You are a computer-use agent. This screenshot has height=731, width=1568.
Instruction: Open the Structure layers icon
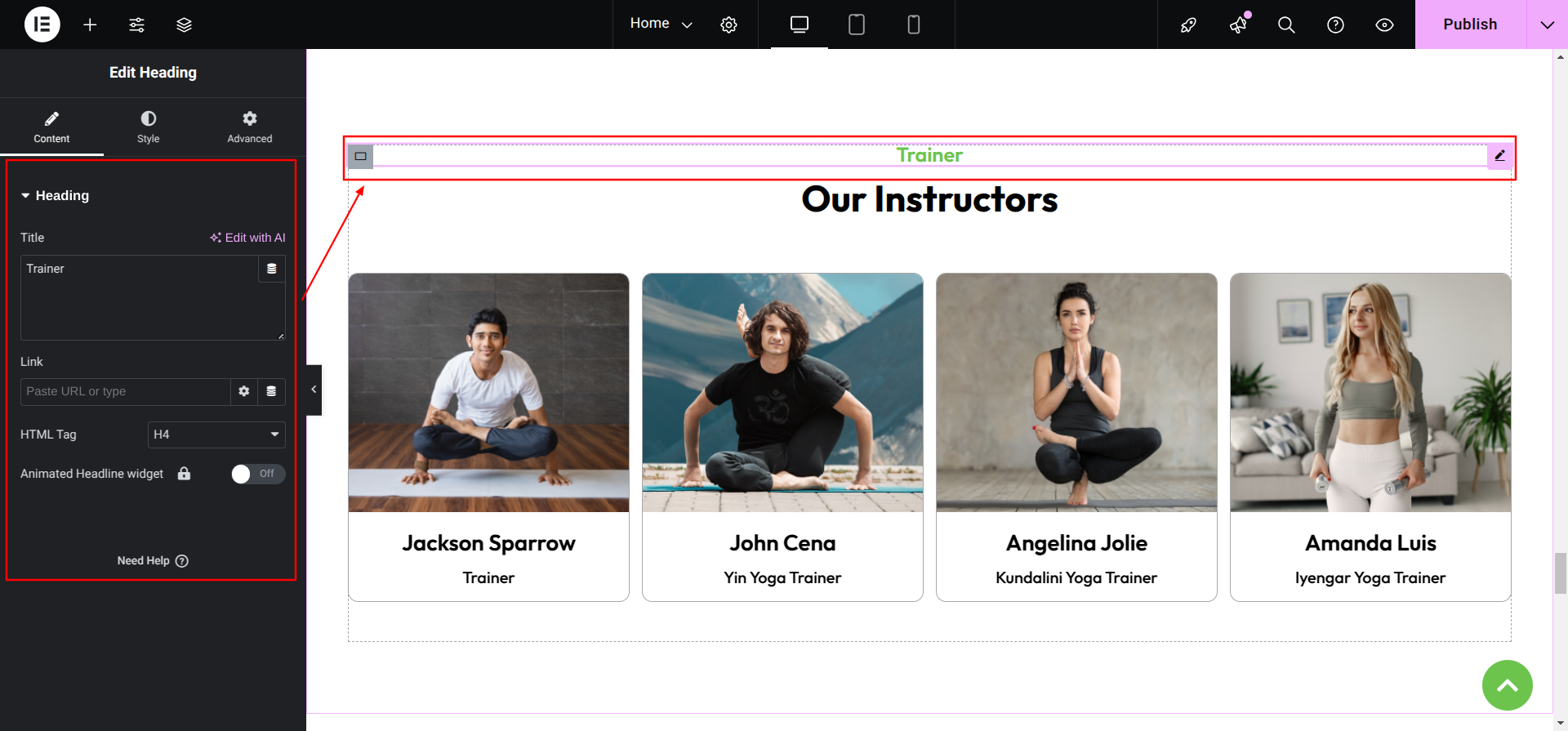184,25
